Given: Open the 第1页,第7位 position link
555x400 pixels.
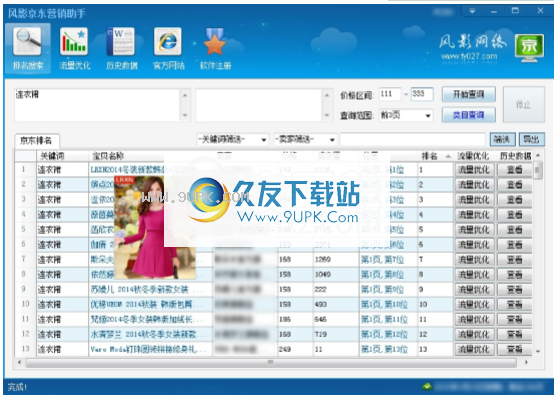Looking at the screenshot, I should [382, 259].
